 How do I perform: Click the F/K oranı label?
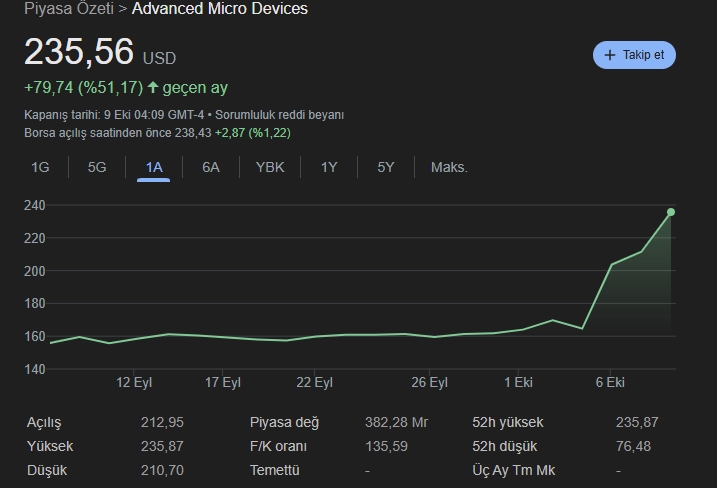[x=278, y=446]
